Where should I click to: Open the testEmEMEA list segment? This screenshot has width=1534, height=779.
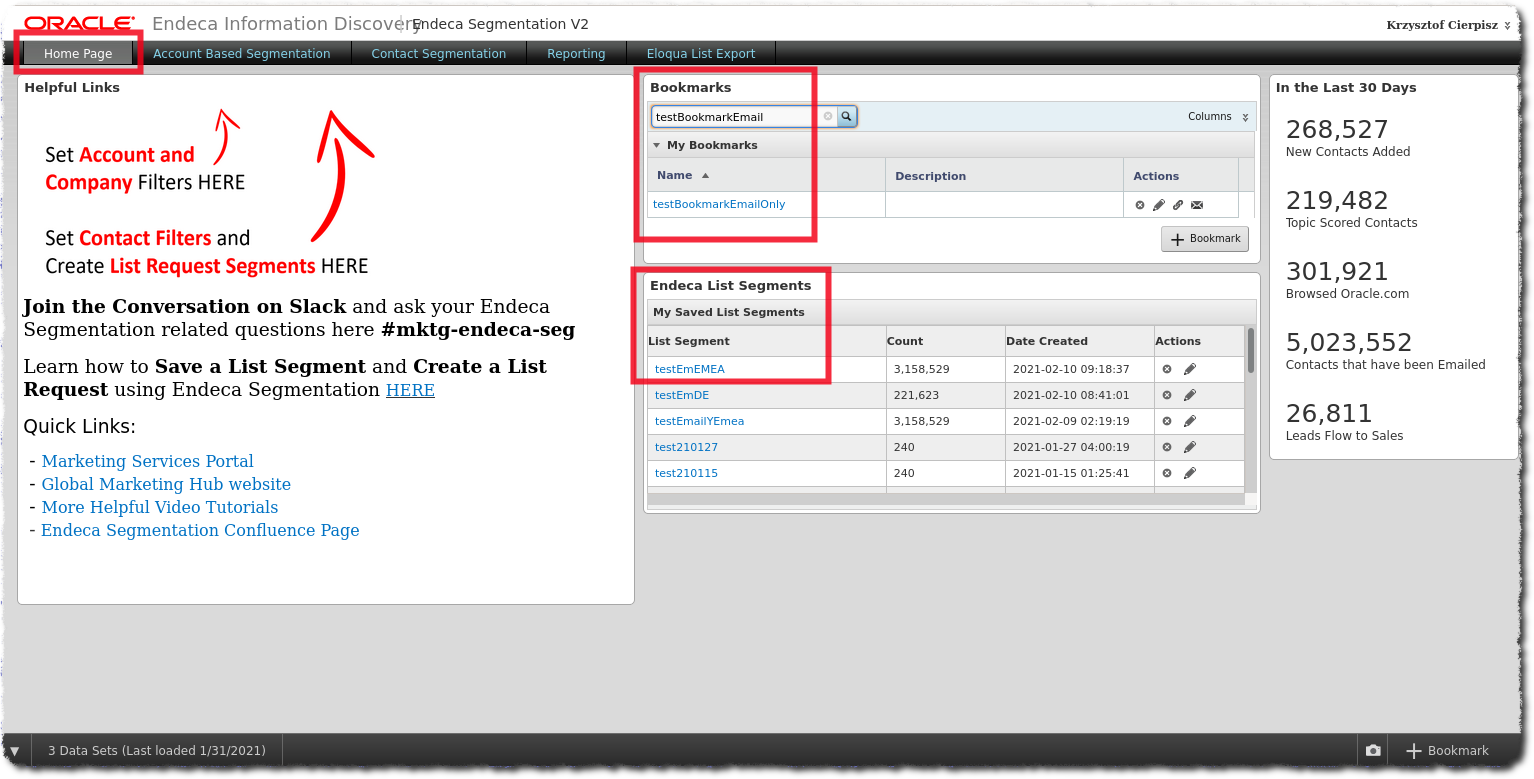pyautogui.click(x=690, y=369)
